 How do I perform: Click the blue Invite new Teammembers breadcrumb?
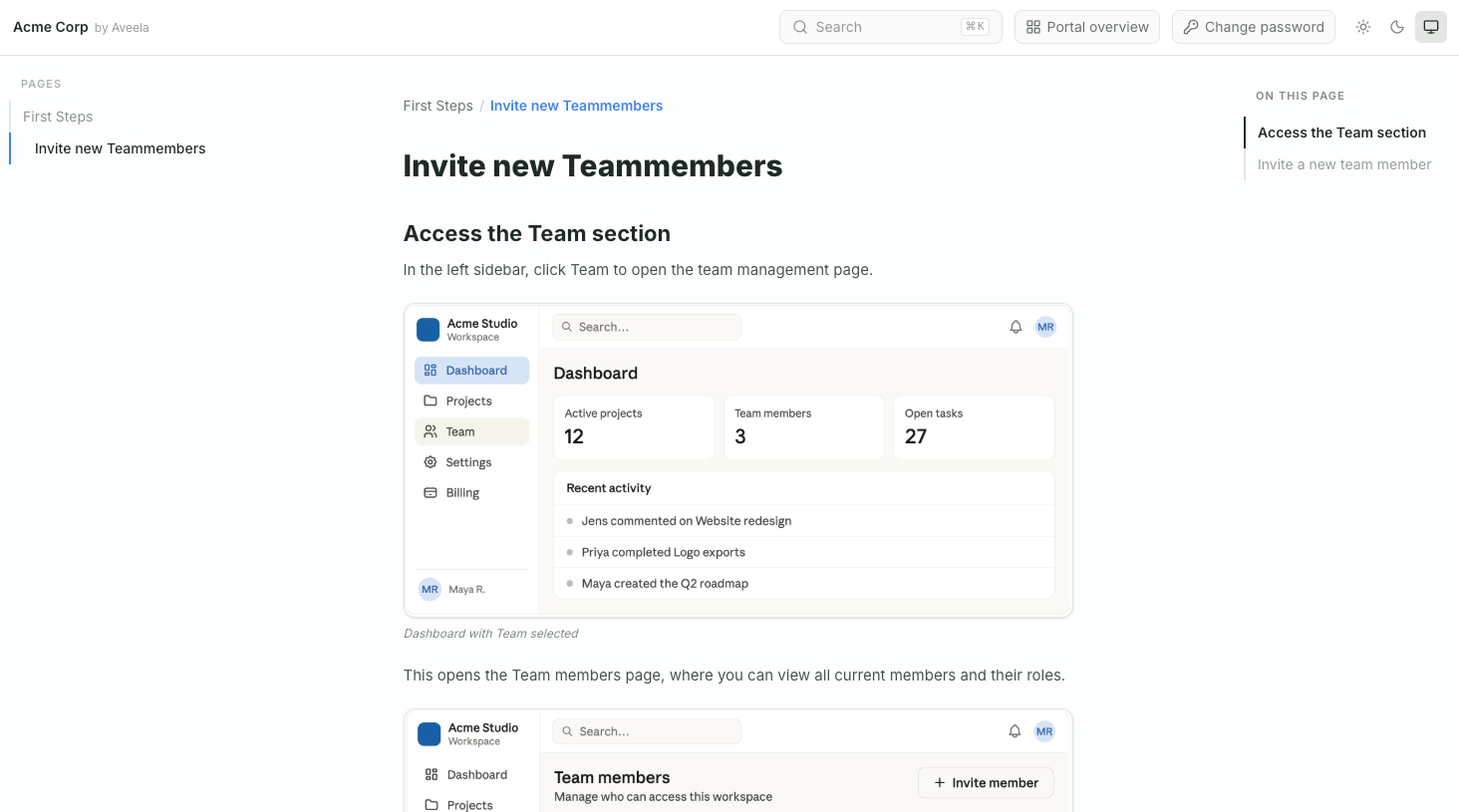(x=576, y=106)
